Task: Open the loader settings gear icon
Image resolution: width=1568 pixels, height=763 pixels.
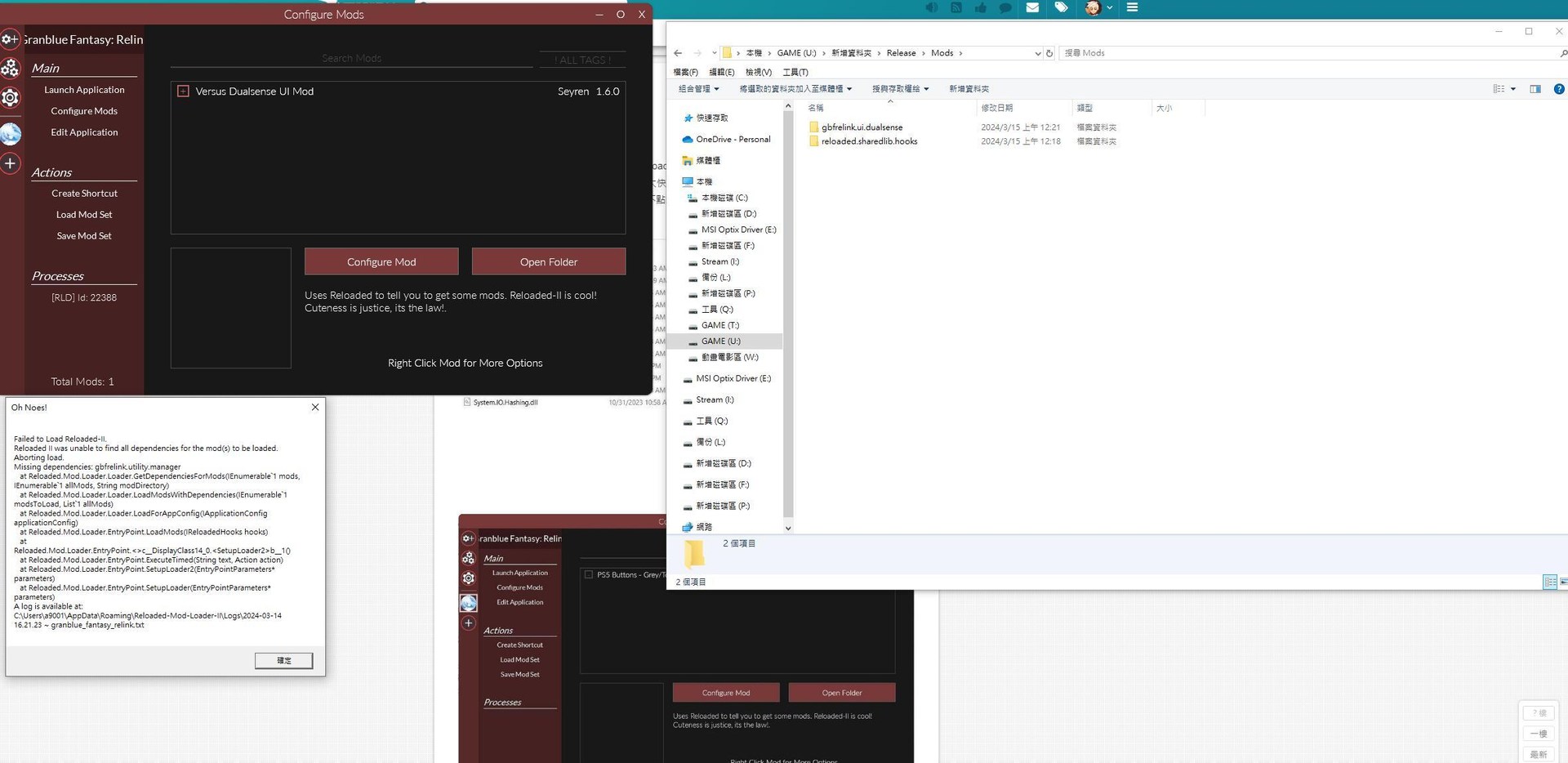Action: point(10,98)
